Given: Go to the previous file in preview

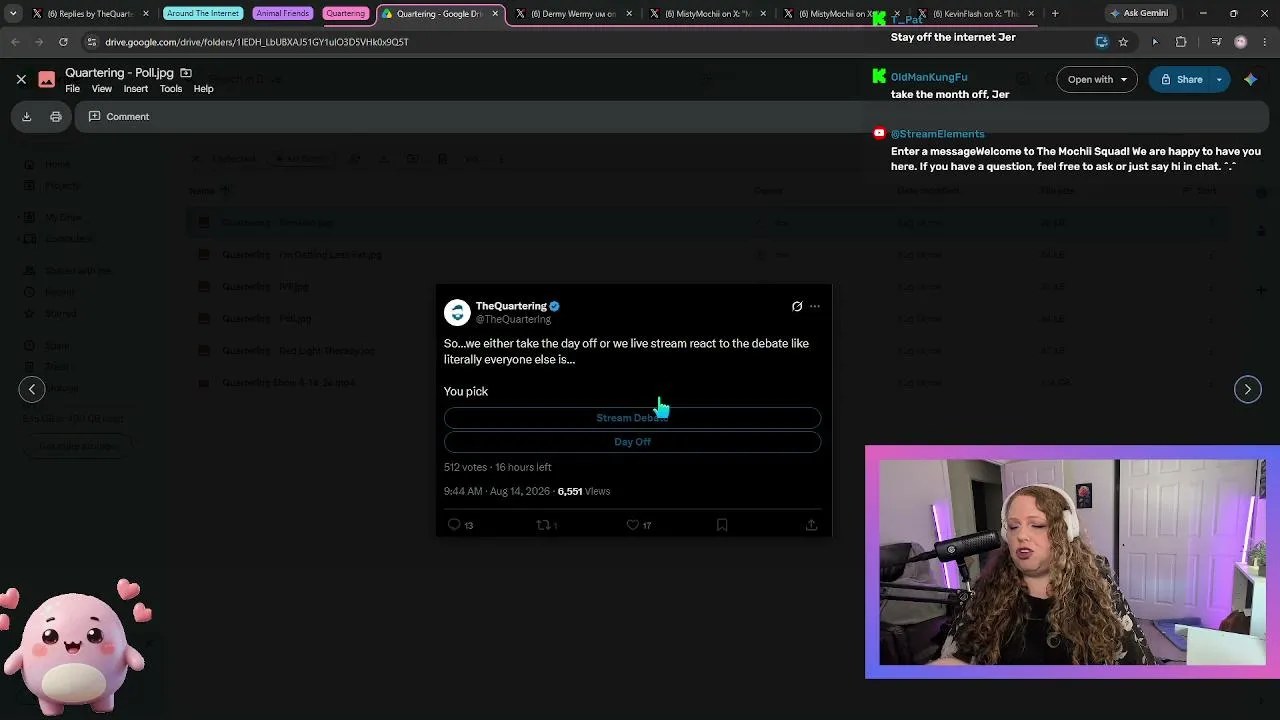Looking at the screenshot, I should [x=32, y=389].
